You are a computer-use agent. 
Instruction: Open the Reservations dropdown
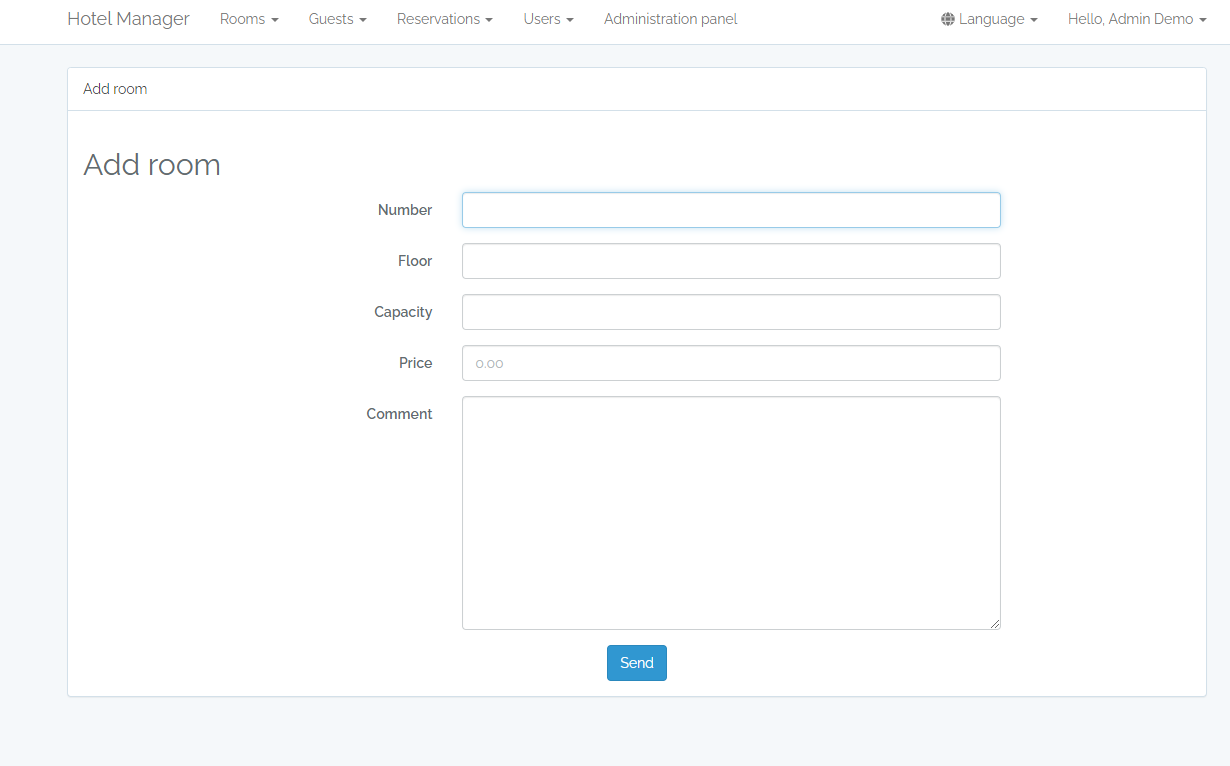tap(444, 19)
